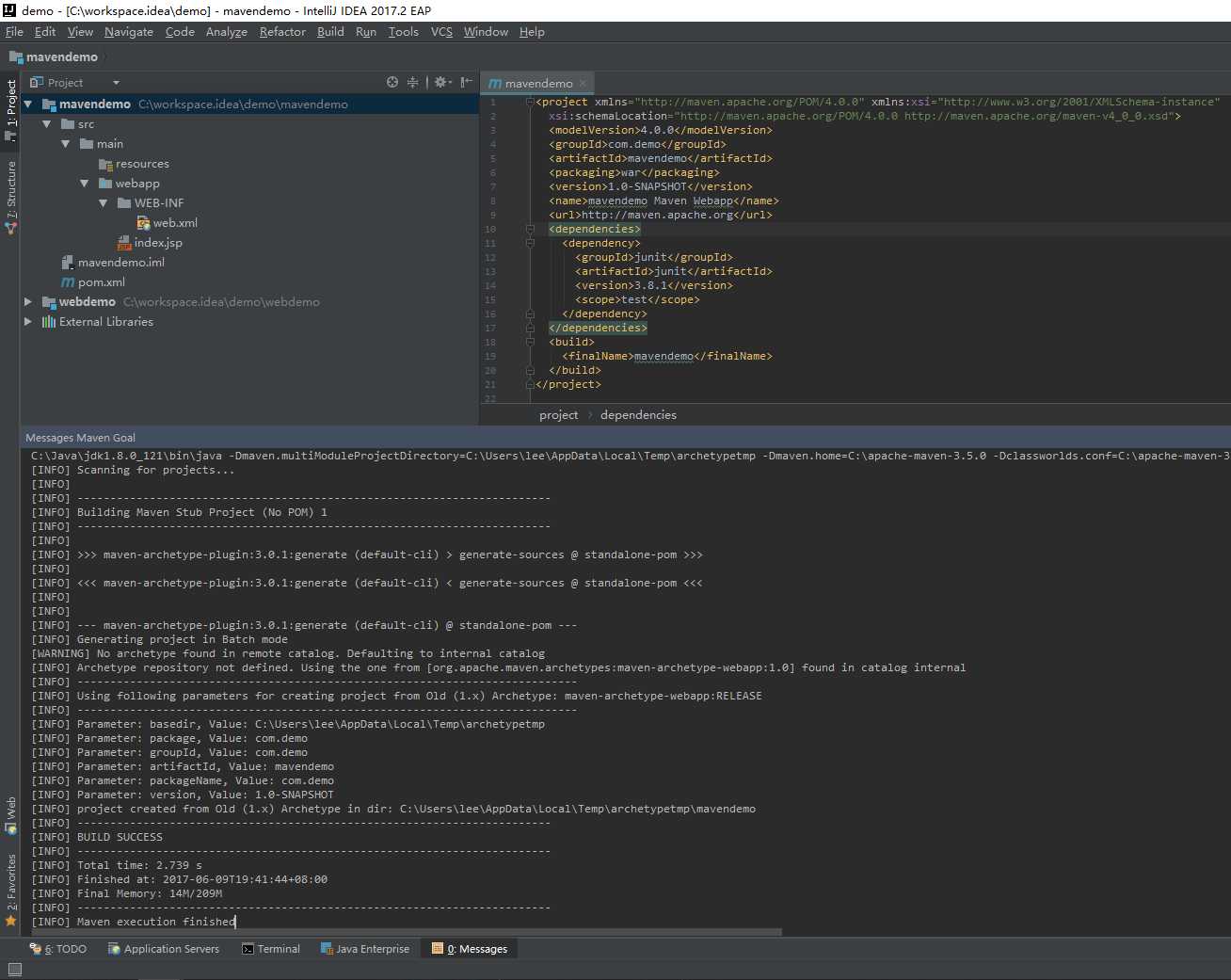Click the junit artifactId line
The height and width of the screenshot is (980, 1231).
click(674, 271)
